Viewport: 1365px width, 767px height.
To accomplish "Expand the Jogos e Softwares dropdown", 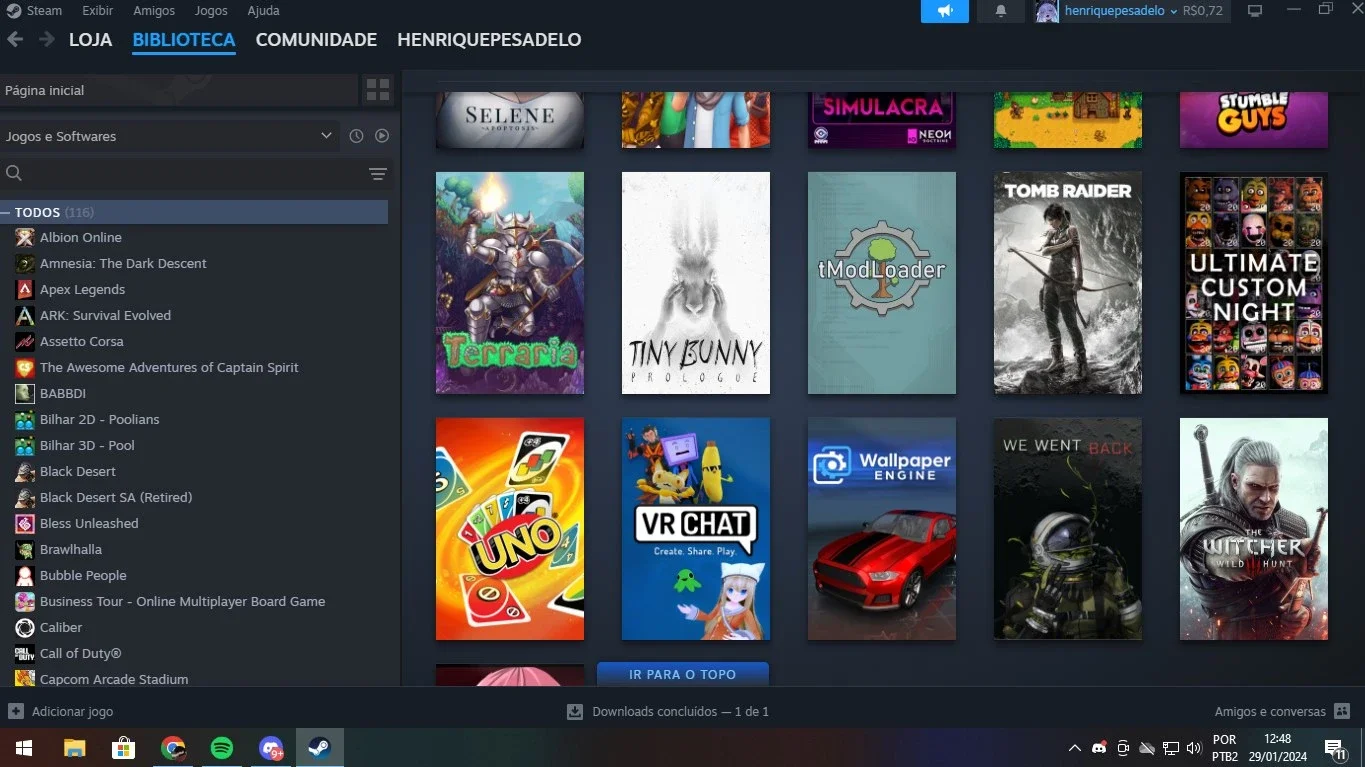I will (168, 136).
